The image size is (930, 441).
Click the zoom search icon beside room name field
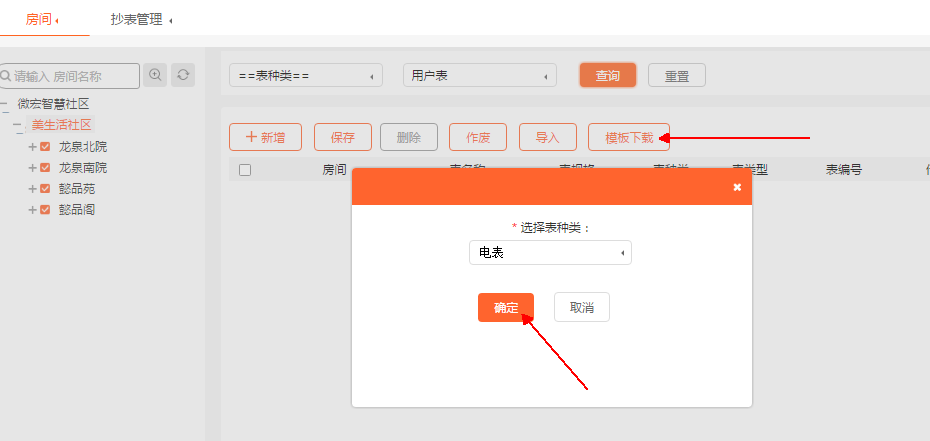[x=155, y=75]
